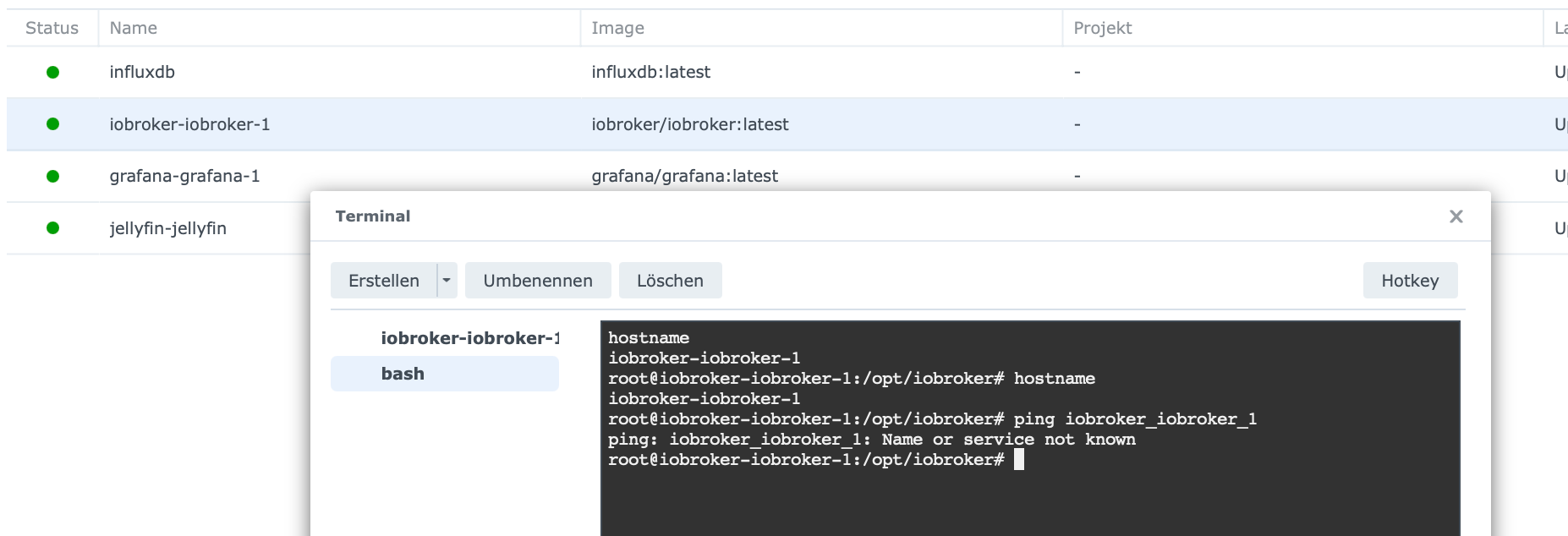Sort by the Image column header
Viewport: 1568px width, 536px height.
point(617,28)
